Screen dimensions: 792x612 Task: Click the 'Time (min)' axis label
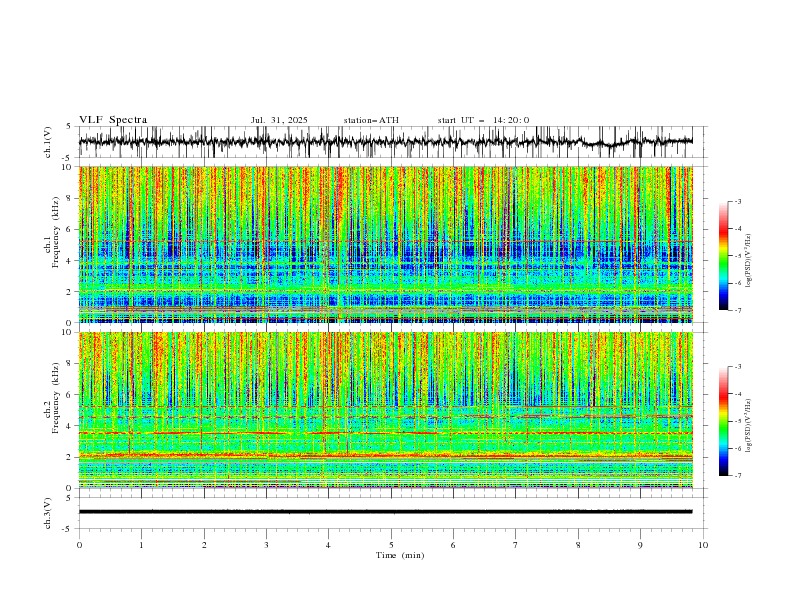coord(400,555)
